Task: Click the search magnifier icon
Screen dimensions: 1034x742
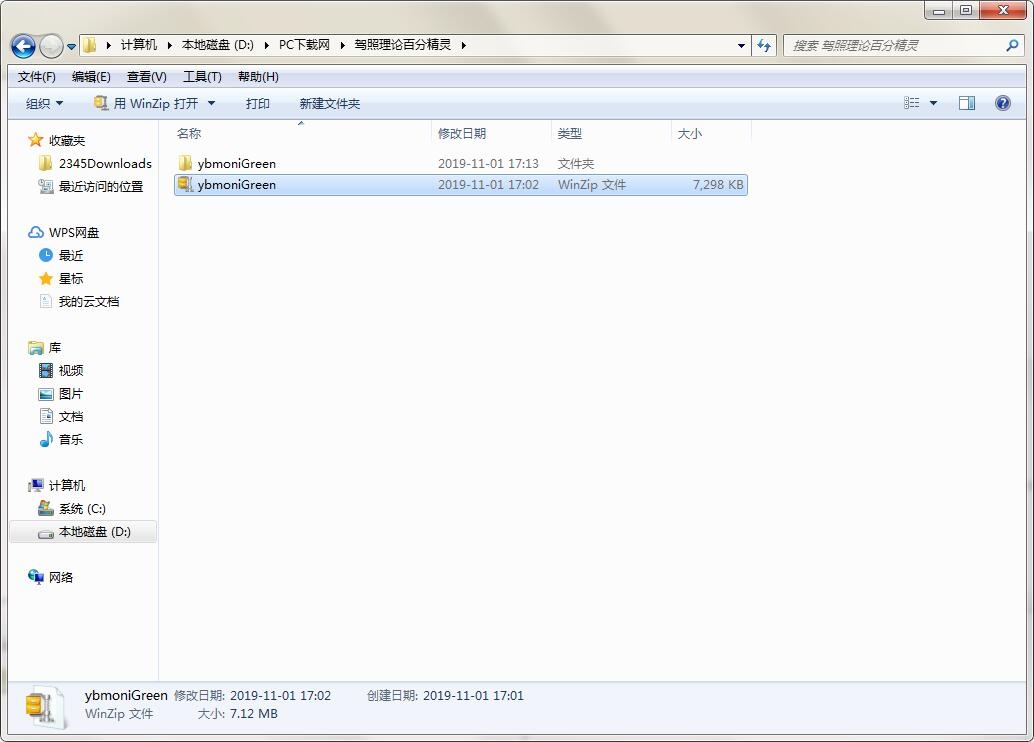Action: [x=1012, y=46]
